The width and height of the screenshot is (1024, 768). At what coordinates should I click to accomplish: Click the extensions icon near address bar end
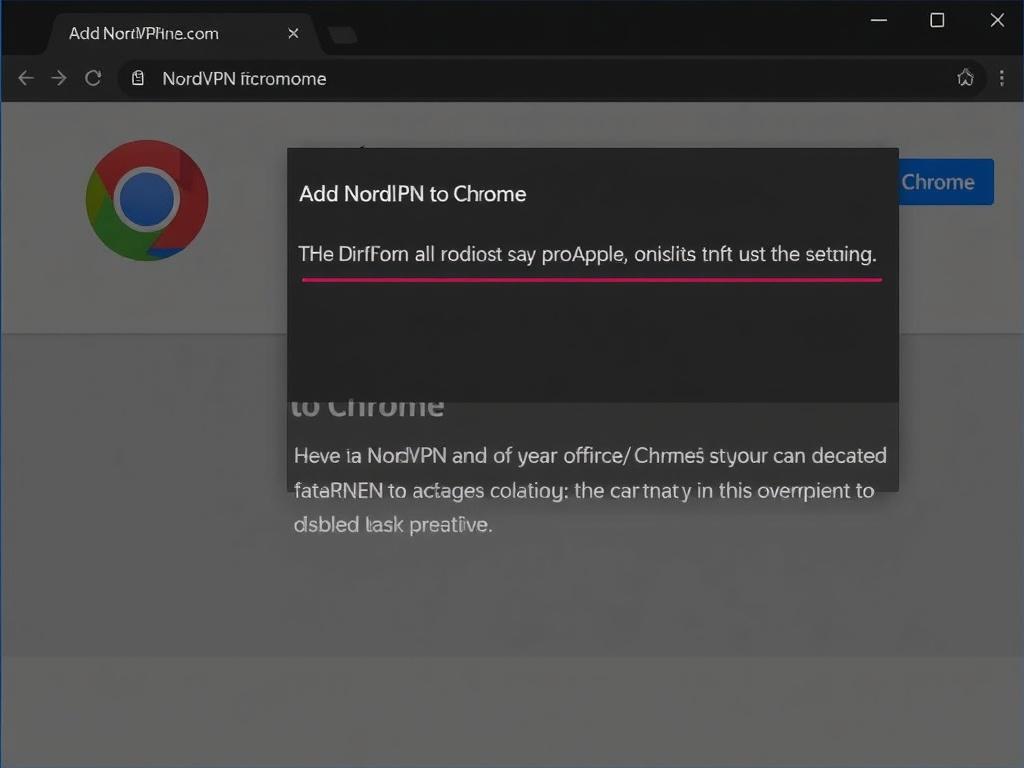tap(965, 78)
